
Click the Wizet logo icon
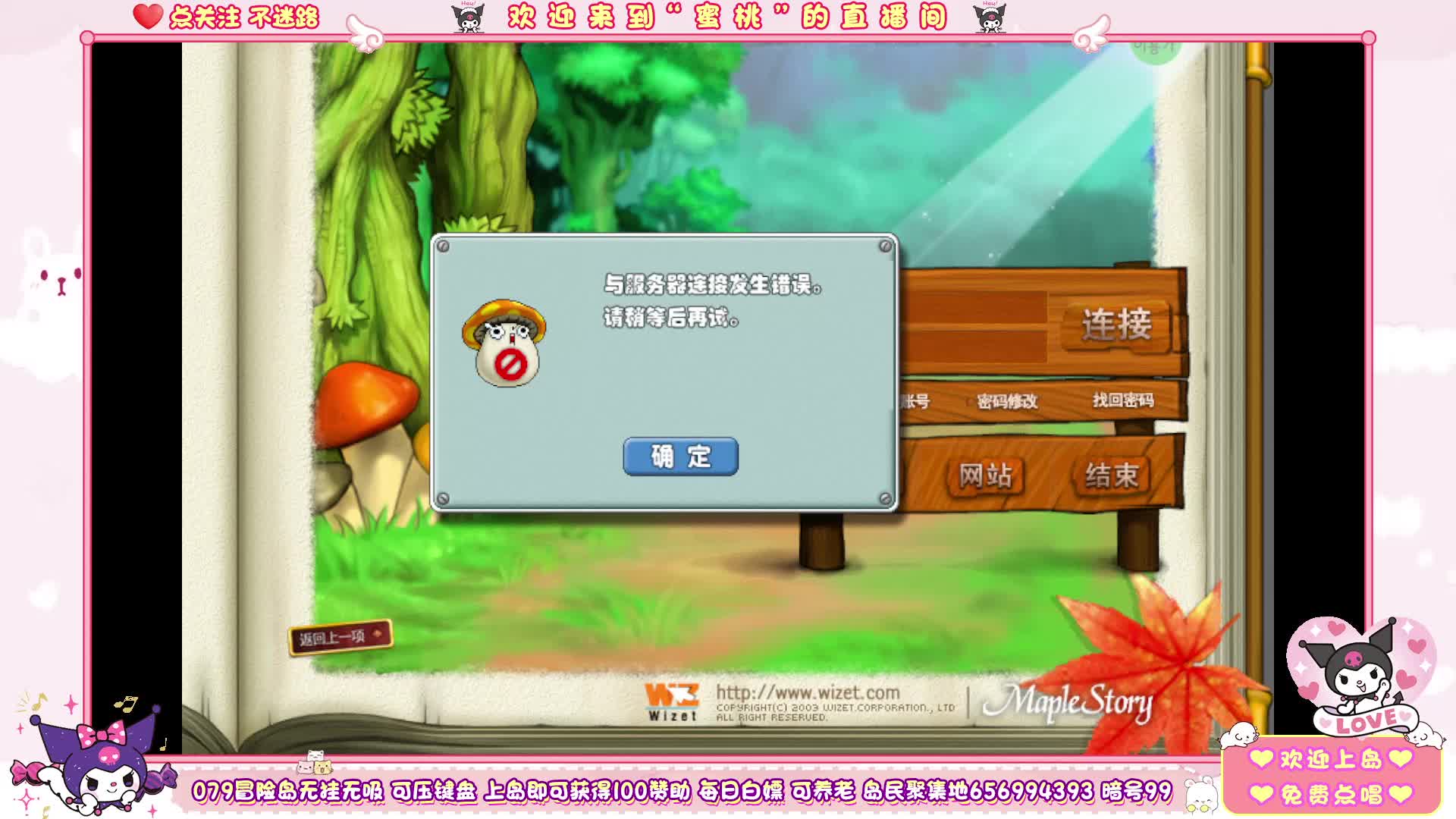[671, 702]
